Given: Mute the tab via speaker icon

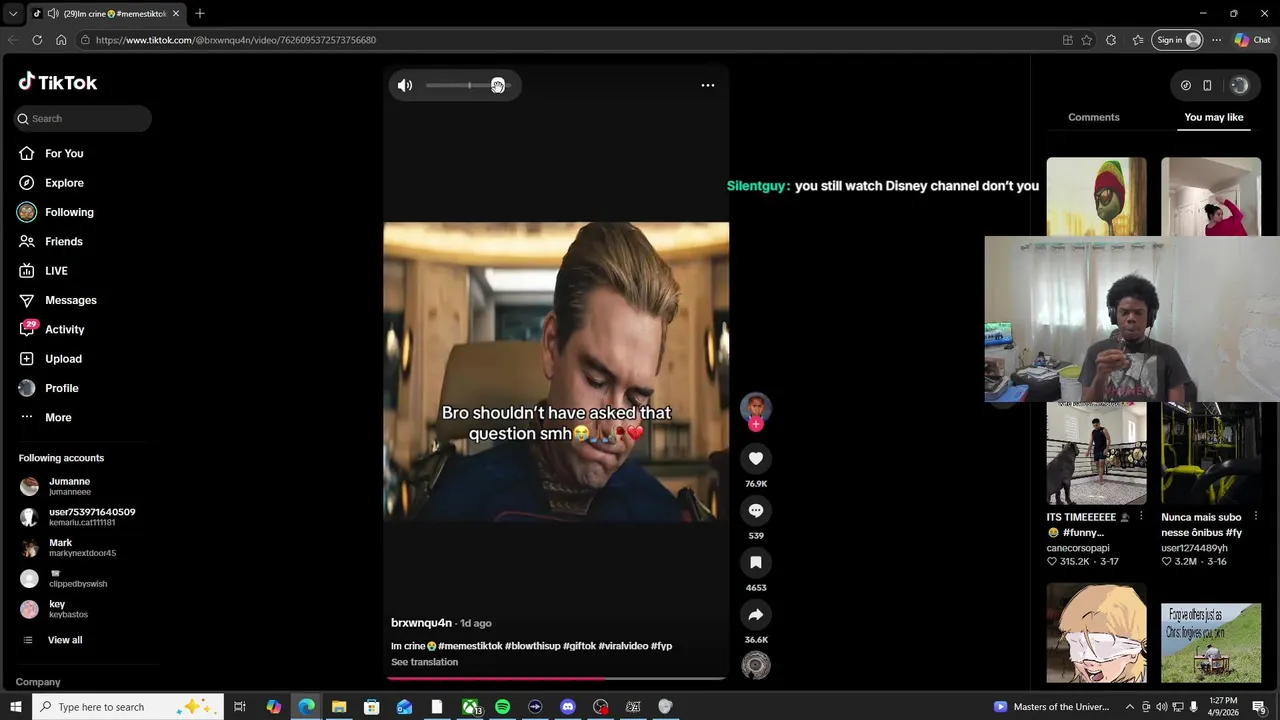Looking at the screenshot, I should click(52, 14).
